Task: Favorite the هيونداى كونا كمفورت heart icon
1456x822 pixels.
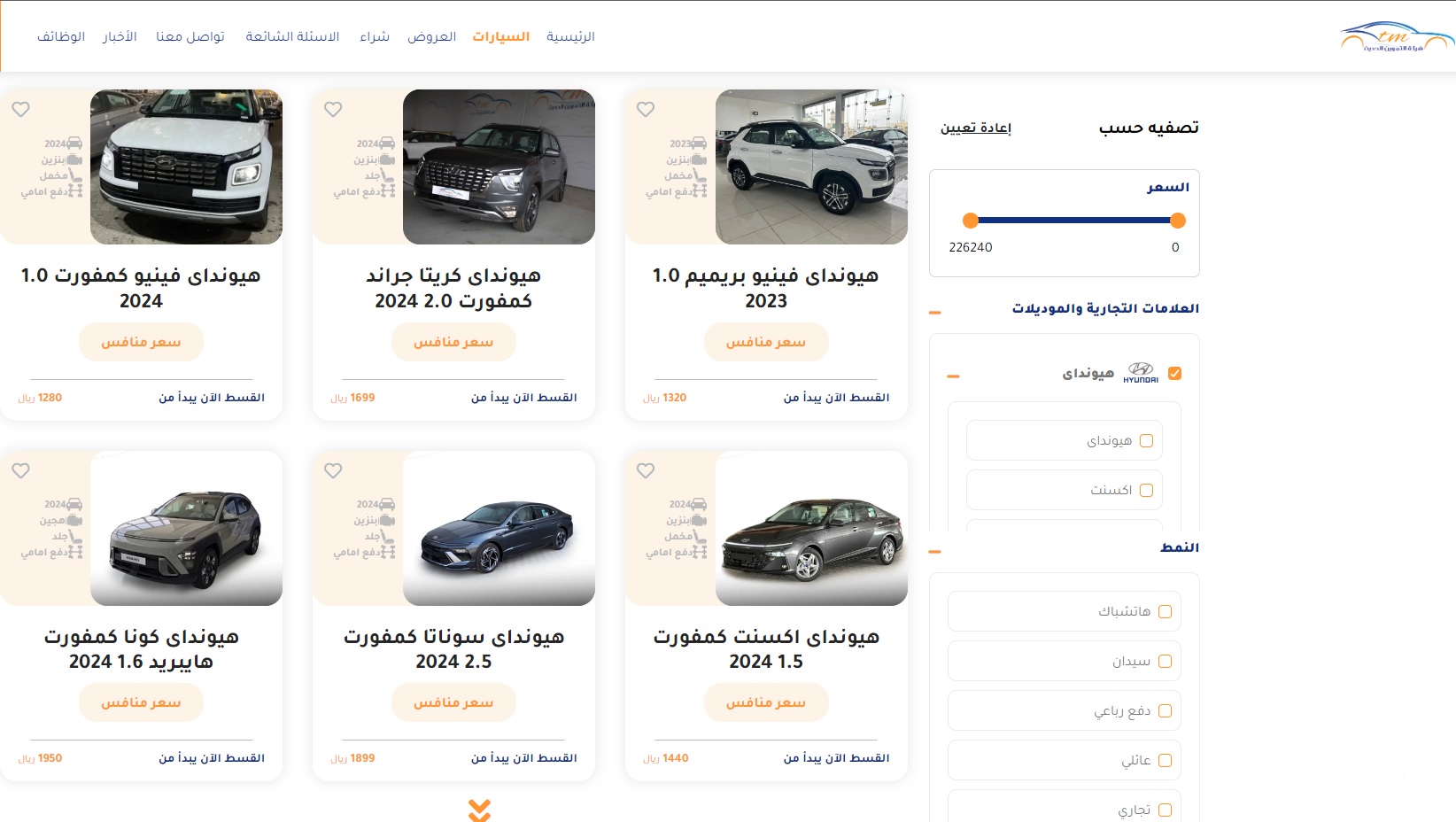Action: click(21, 470)
